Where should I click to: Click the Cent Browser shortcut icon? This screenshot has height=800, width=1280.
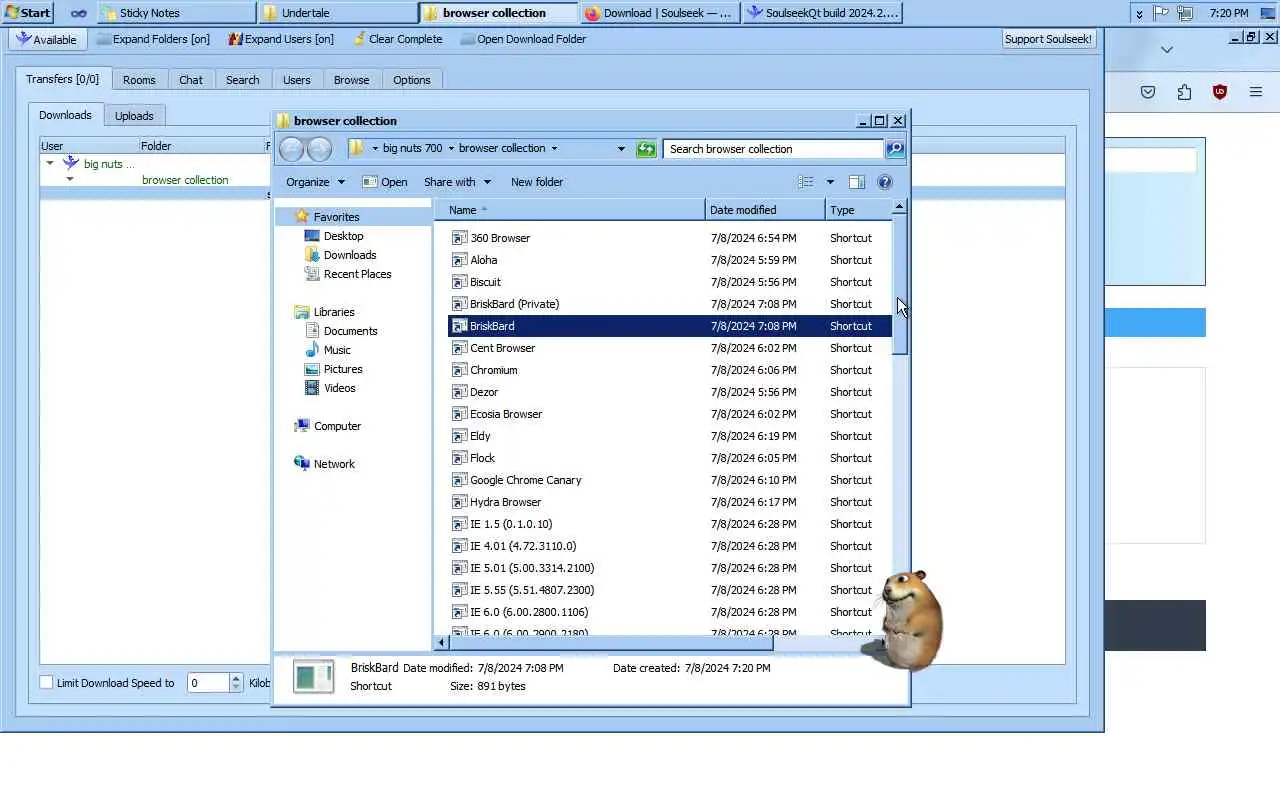tap(460, 348)
